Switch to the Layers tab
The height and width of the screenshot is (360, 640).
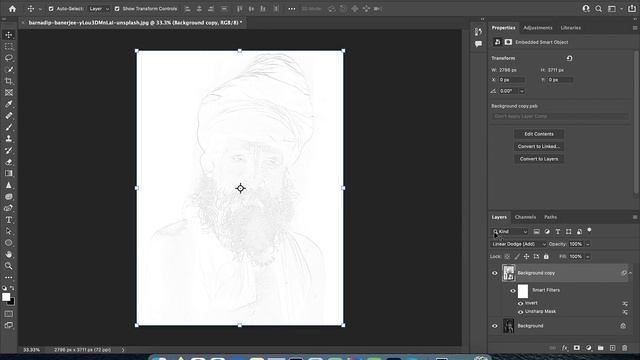pos(499,217)
